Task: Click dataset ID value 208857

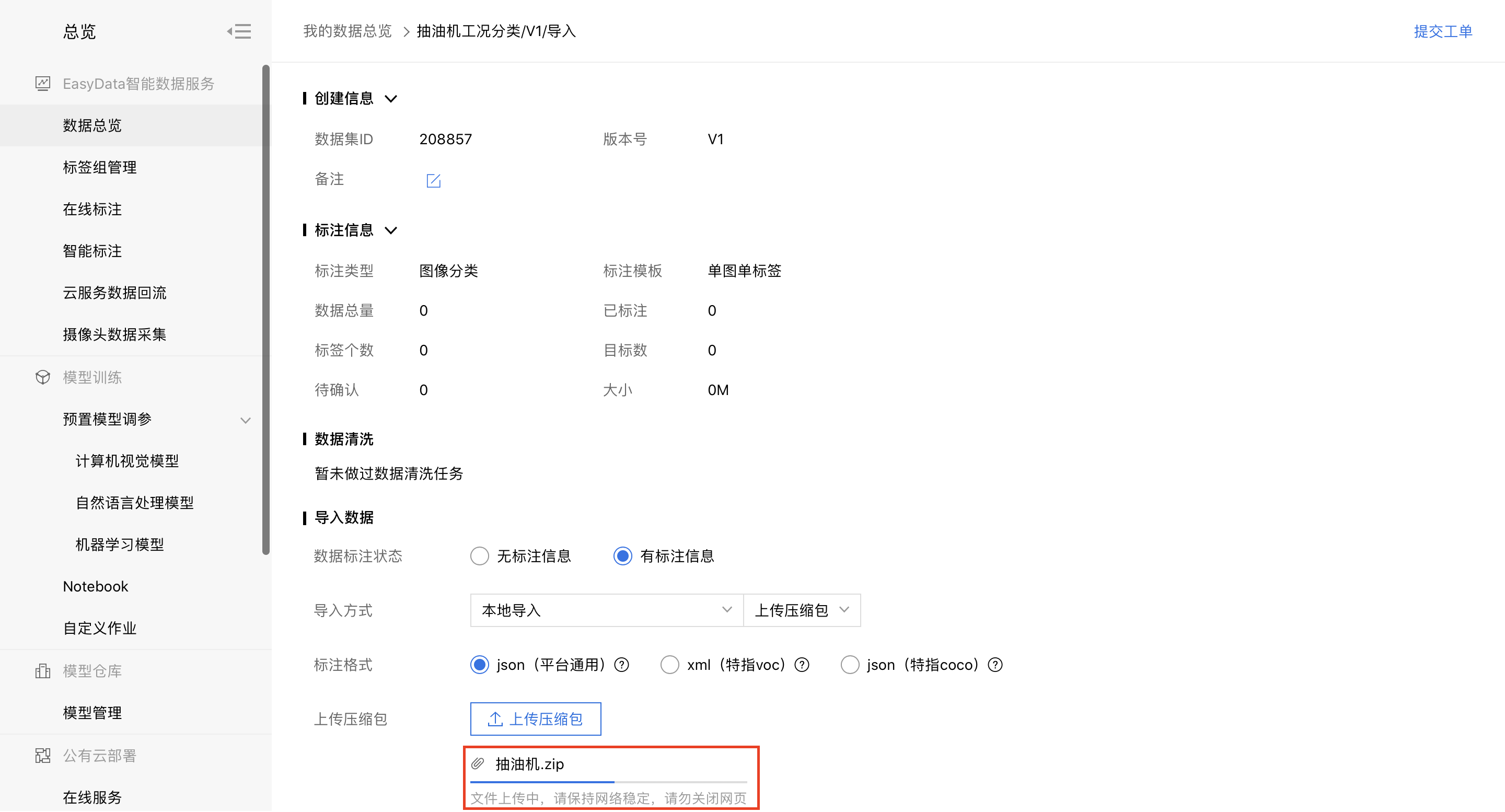Action: click(x=445, y=139)
